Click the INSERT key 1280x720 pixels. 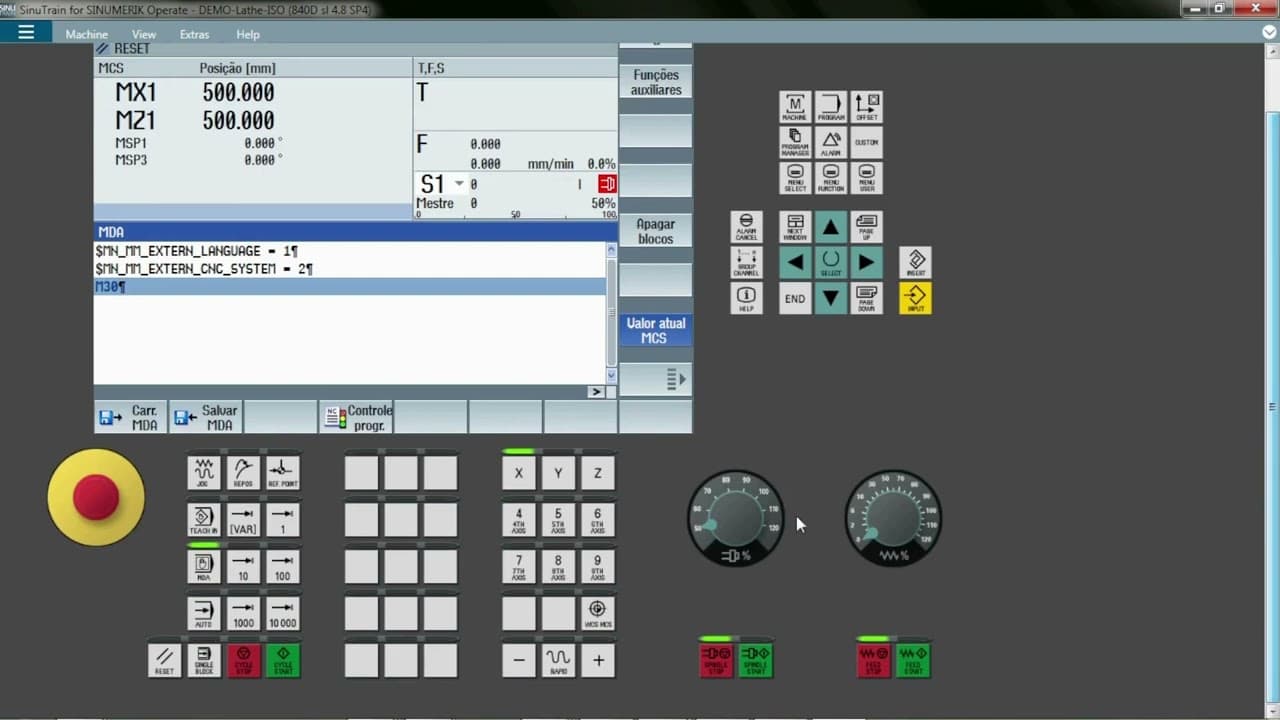pyautogui.click(x=916, y=263)
